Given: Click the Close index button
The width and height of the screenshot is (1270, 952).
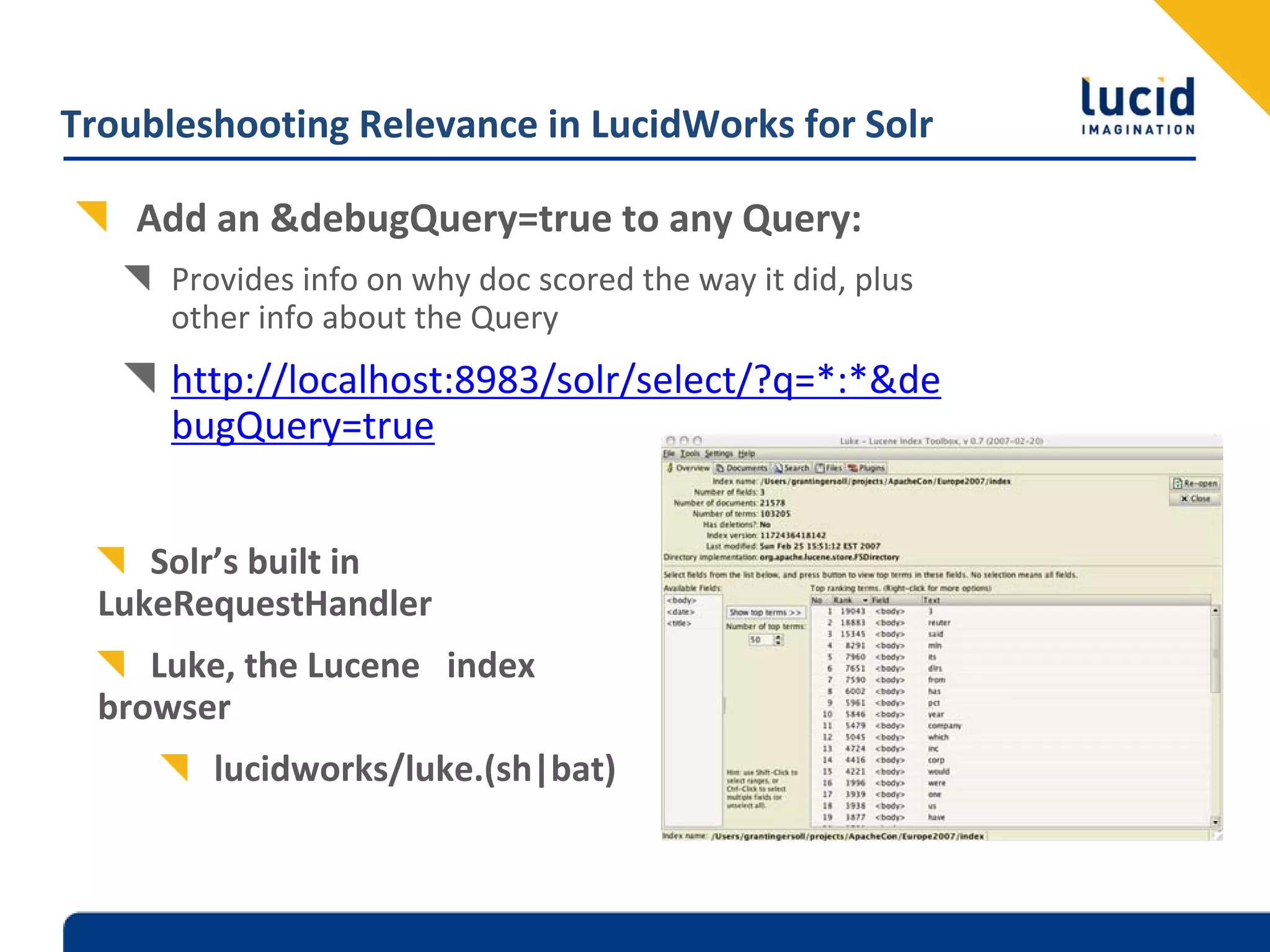Looking at the screenshot, I should (1195, 498).
